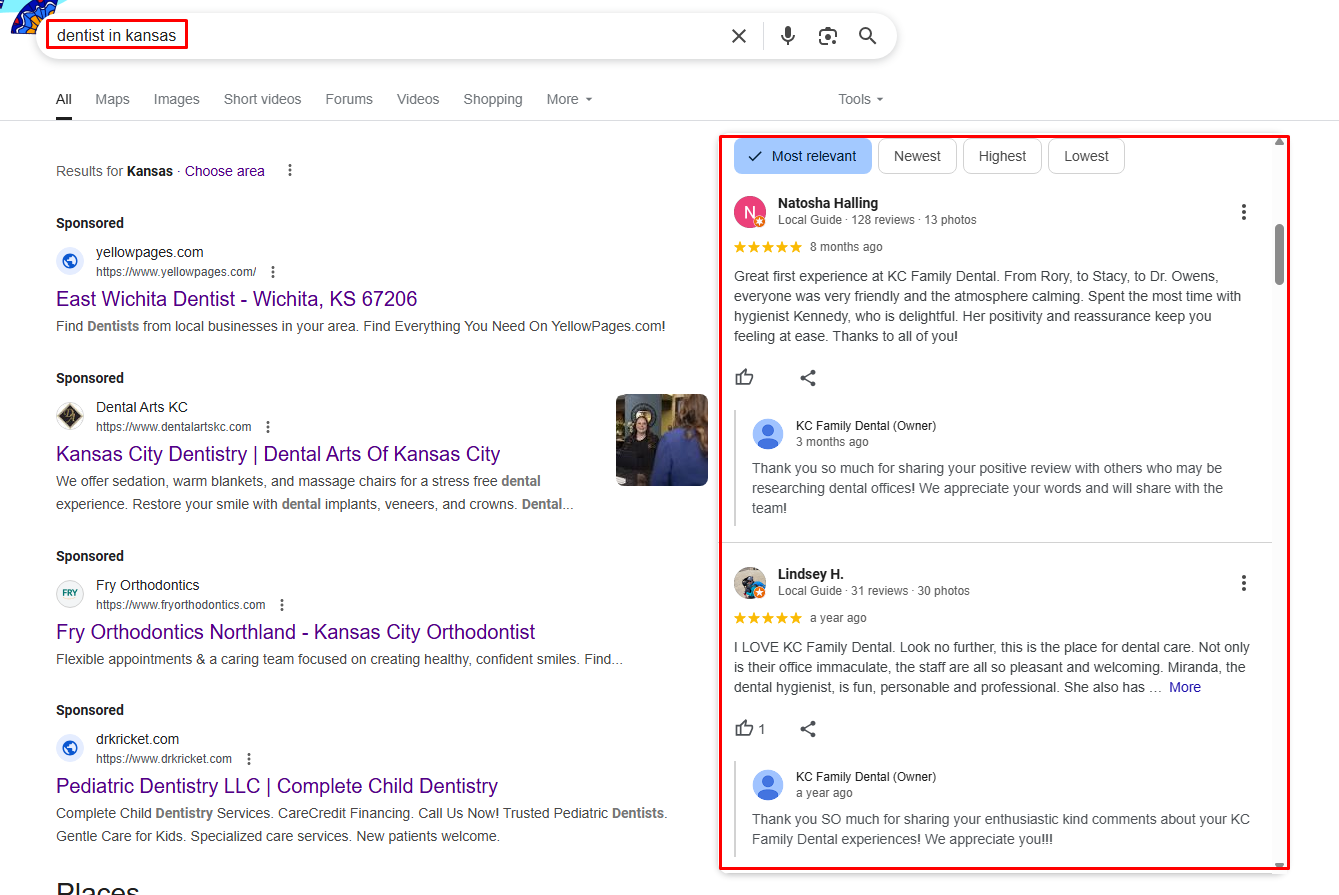
Task: Open the East Wichita Dentist ad link
Action: point(236,299)
